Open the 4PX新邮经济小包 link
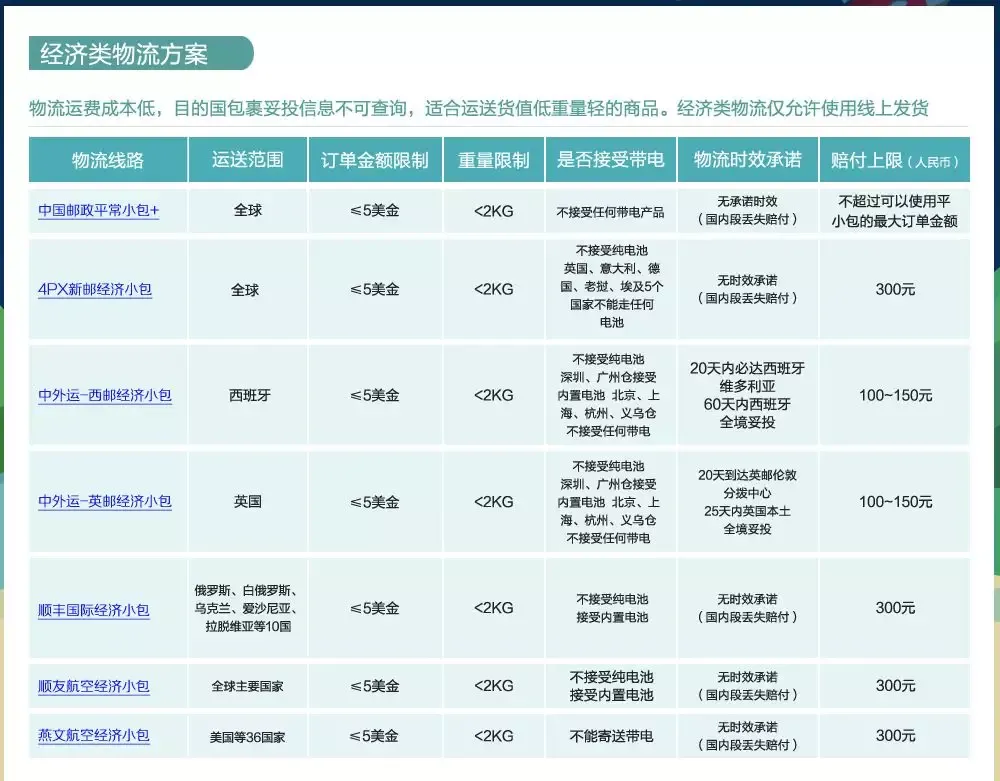Screen dimensions: 1000x781 (95, 289)
